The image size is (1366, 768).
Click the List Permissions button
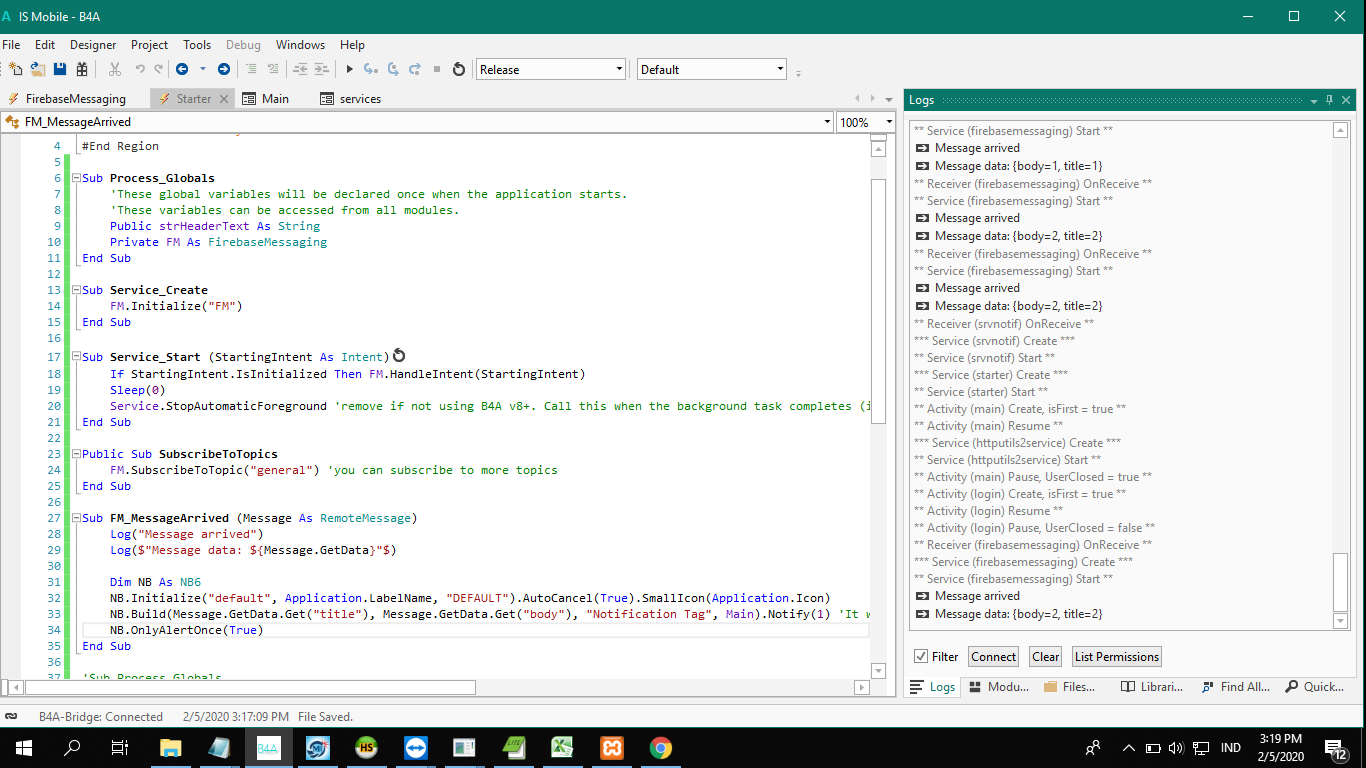(x=1116, y=657)
